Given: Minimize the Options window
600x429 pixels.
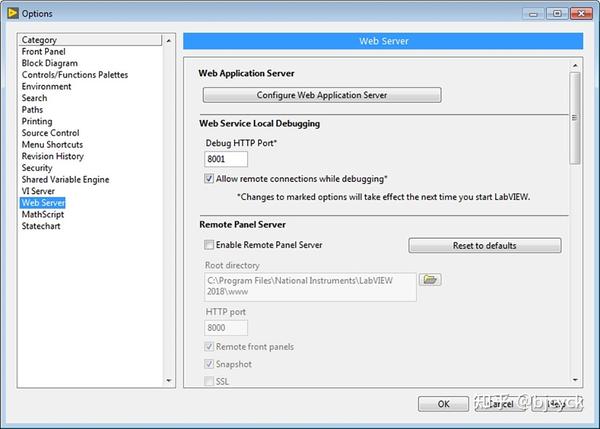Looking at the screenshot, I should coord(533,14).
